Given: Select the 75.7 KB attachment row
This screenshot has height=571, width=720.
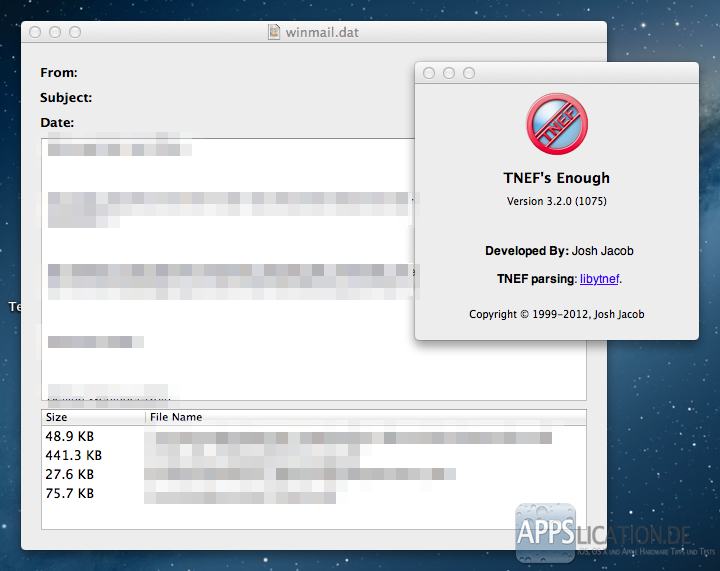Looking at the screenshot, I should click(x=314, y=493).
